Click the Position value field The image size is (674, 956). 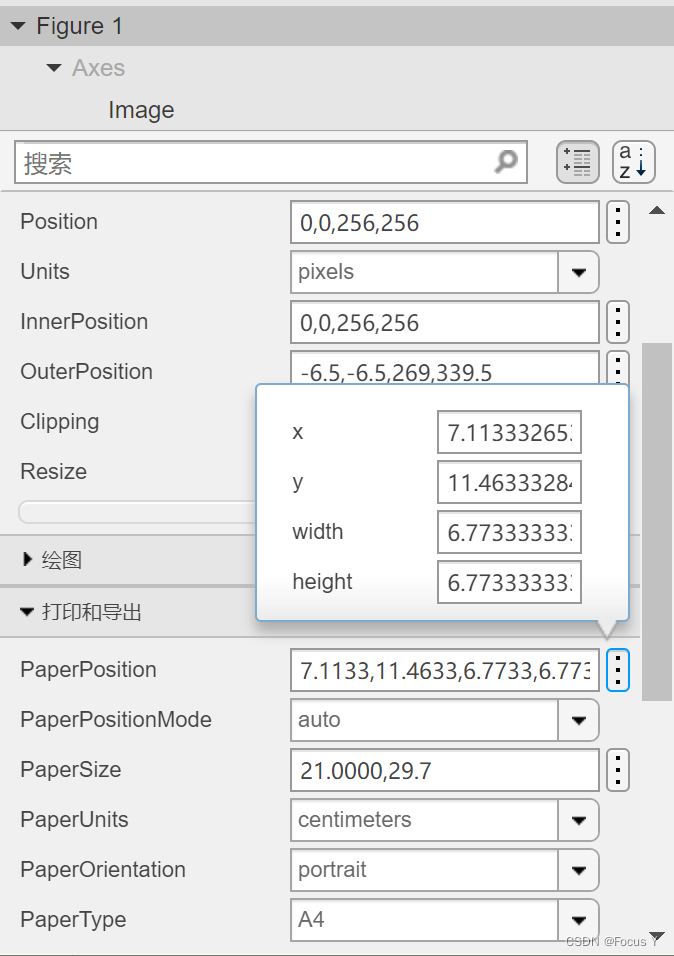point(445,223)
